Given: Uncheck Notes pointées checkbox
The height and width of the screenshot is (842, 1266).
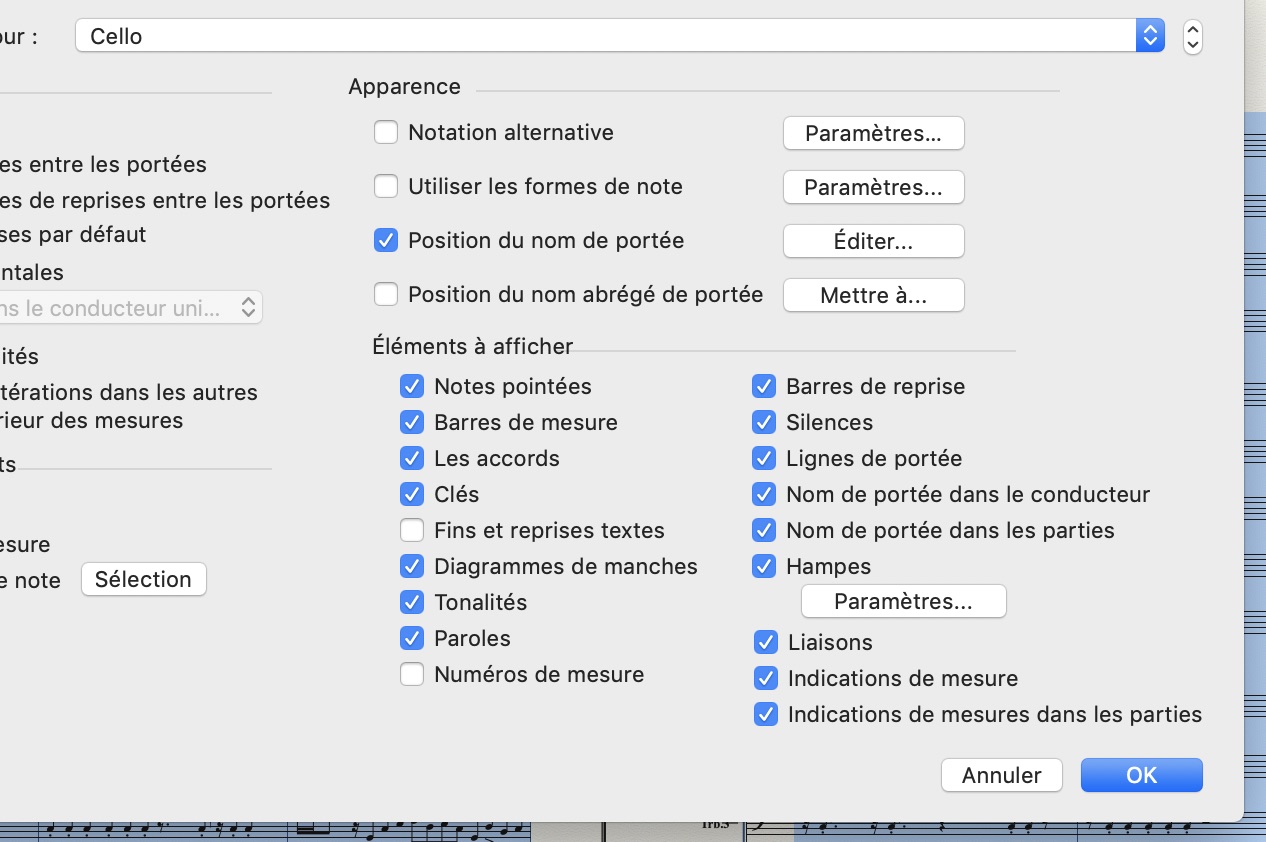Looking at the screenshot, I should click(412, 386).
